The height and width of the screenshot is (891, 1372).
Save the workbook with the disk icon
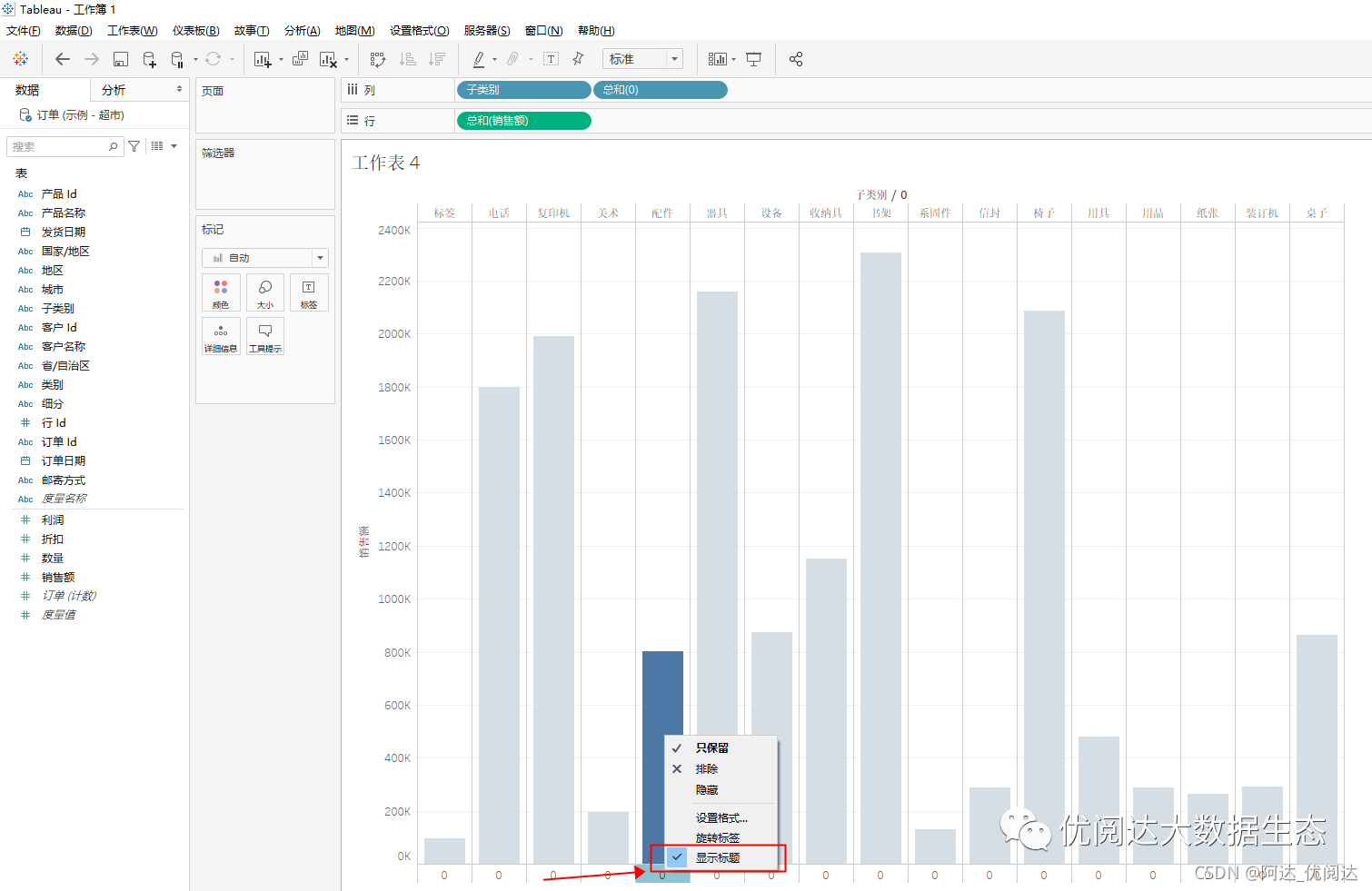(x=120, y=59)
